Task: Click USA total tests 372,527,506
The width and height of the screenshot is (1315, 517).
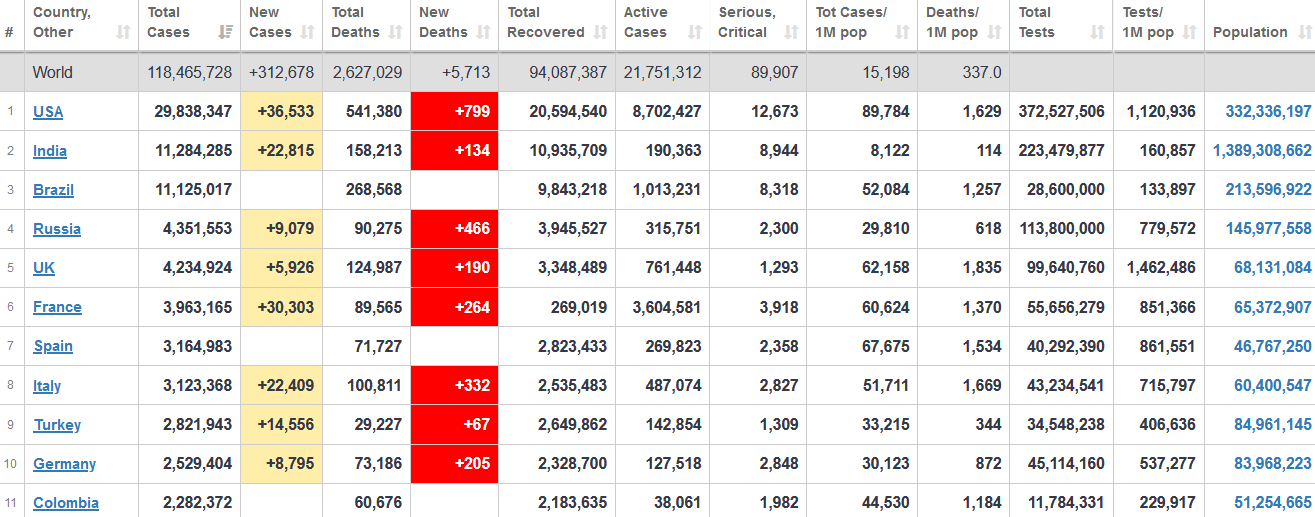Action: coord(1062,111)
